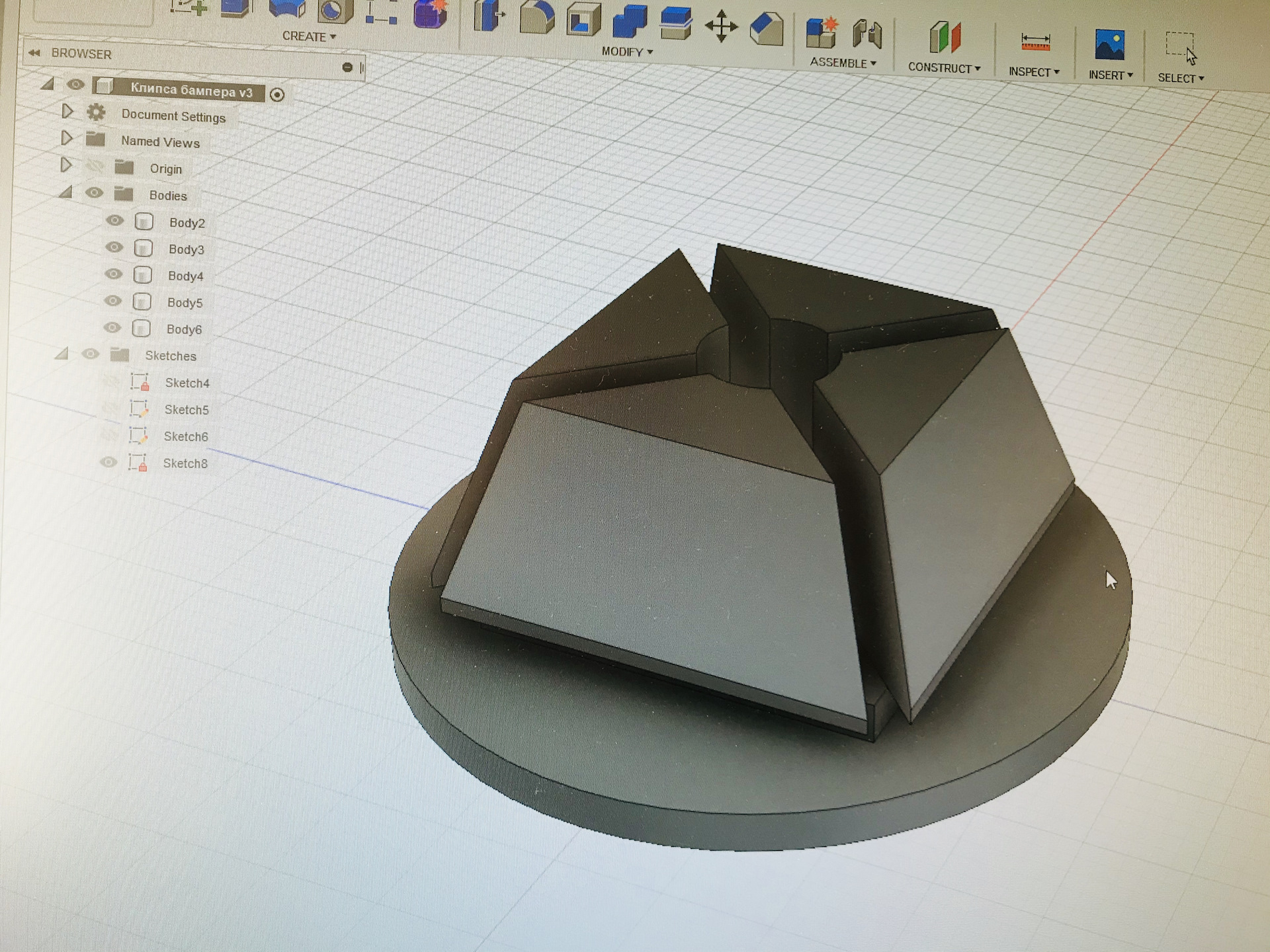Click the icon right of Move tool
1270x952 pixels.
point(767,29)
